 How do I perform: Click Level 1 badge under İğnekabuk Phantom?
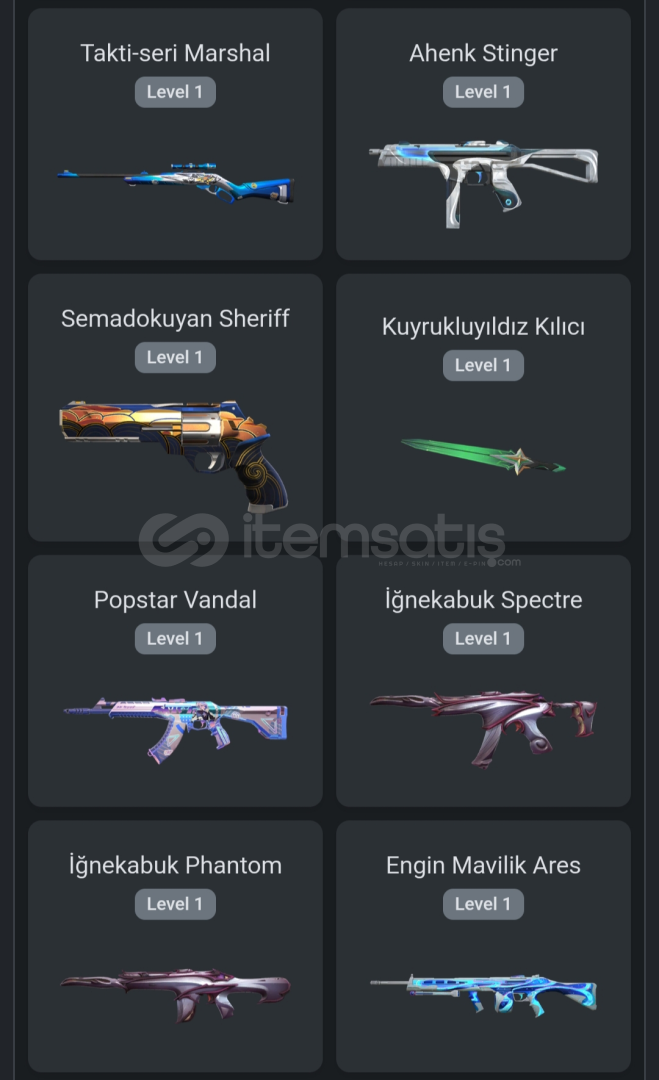(175, 904)
